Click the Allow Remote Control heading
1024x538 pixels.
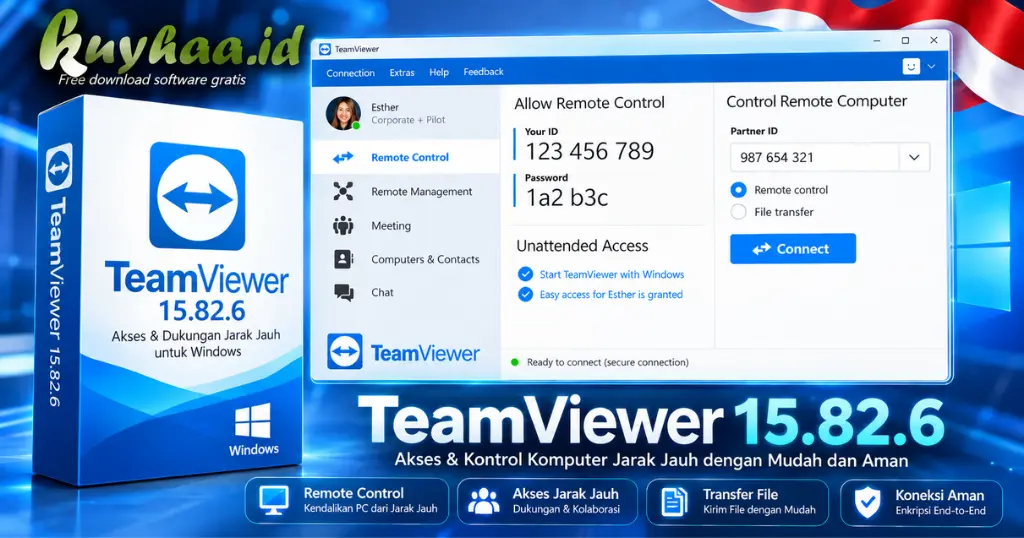click(x=589, y=103)
